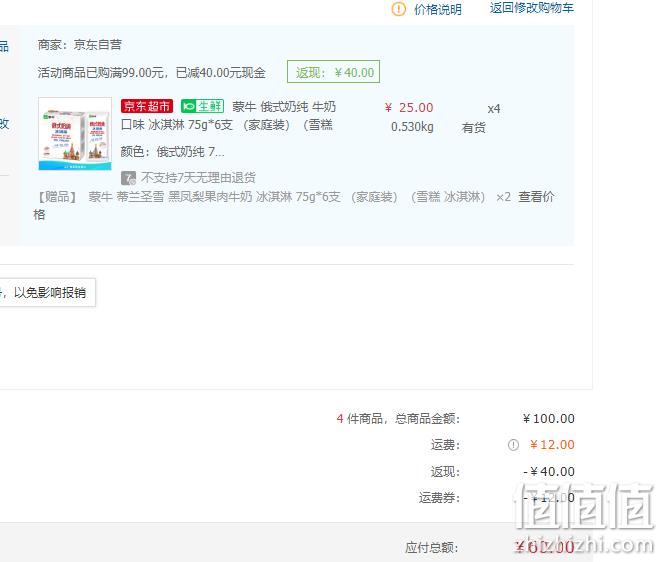The height and width of the screenshot is (562, 663).
Task: Click the 7-day no-return icon
Action: click(x=128, y=178)
